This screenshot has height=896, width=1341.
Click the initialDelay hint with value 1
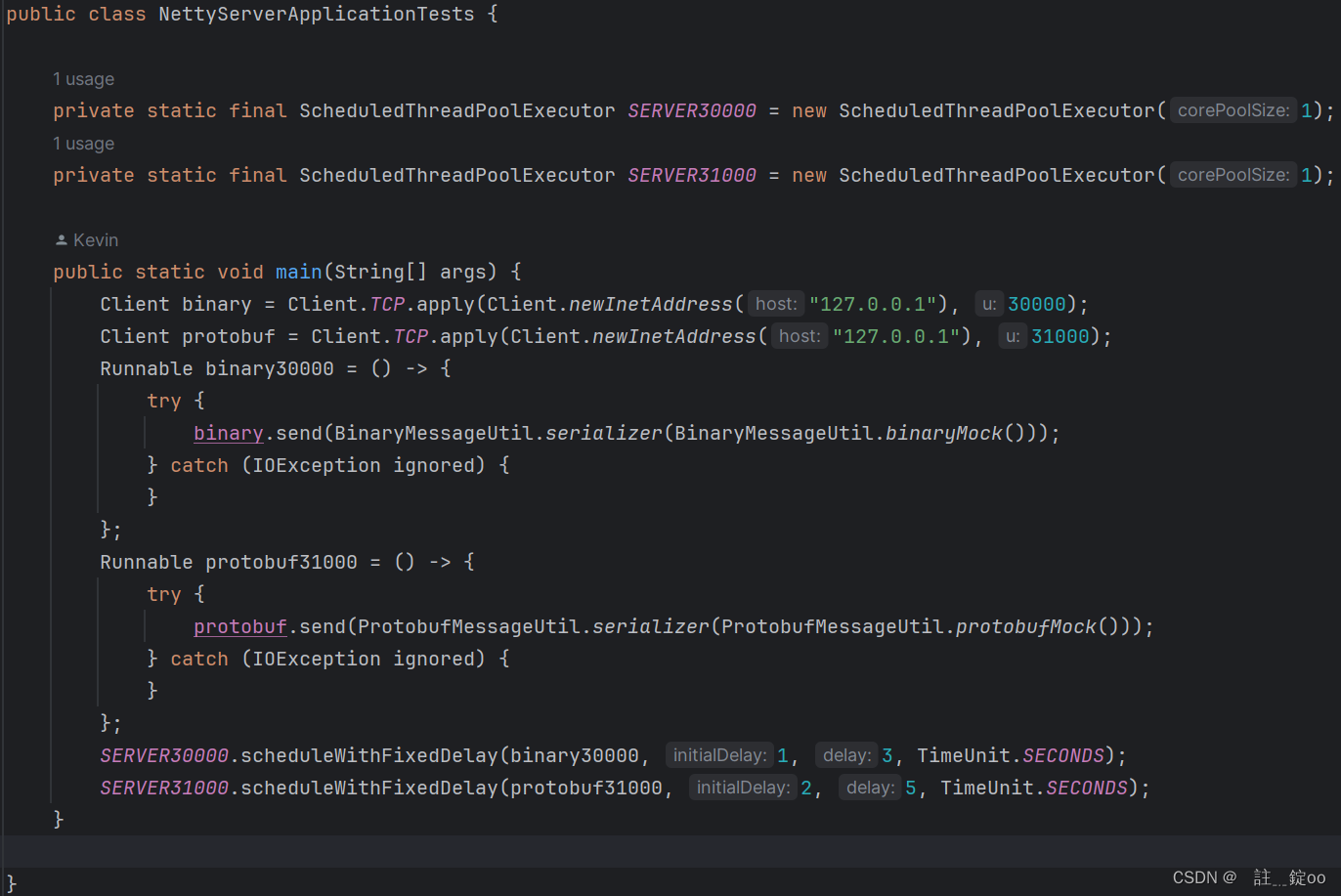tap(719, 755)
